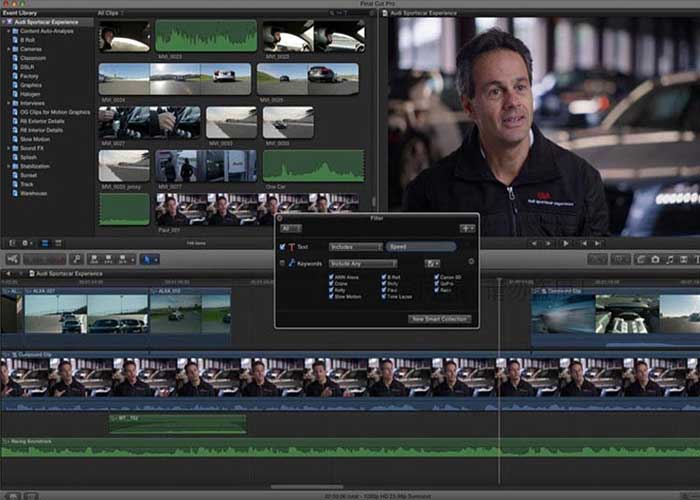Choose the Select arrow tool

pos(146,259)
